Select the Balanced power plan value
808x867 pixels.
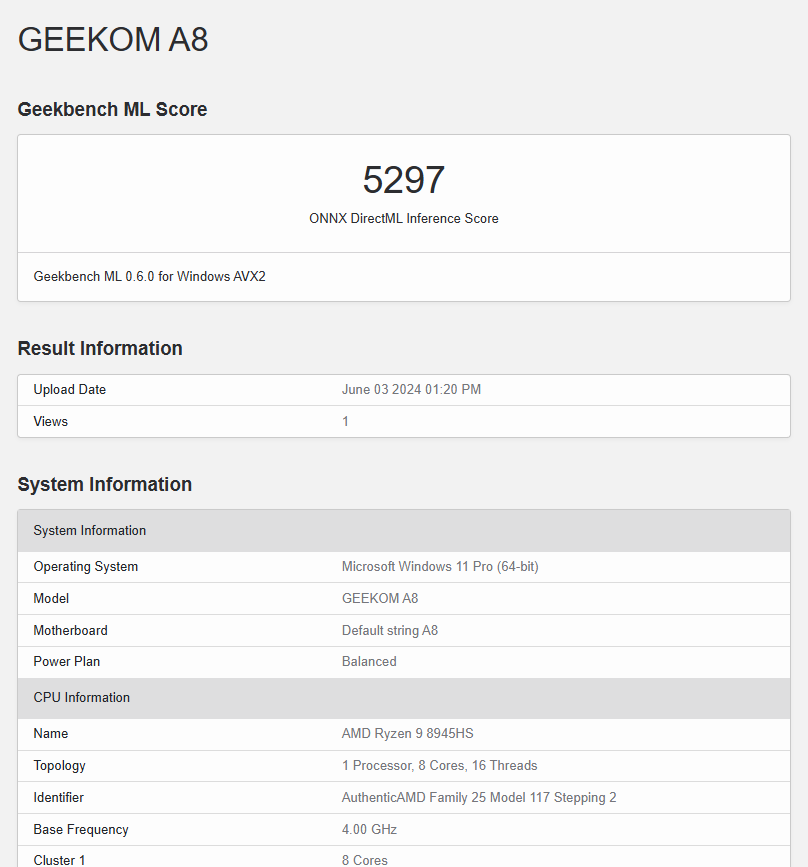pos(369,661)
